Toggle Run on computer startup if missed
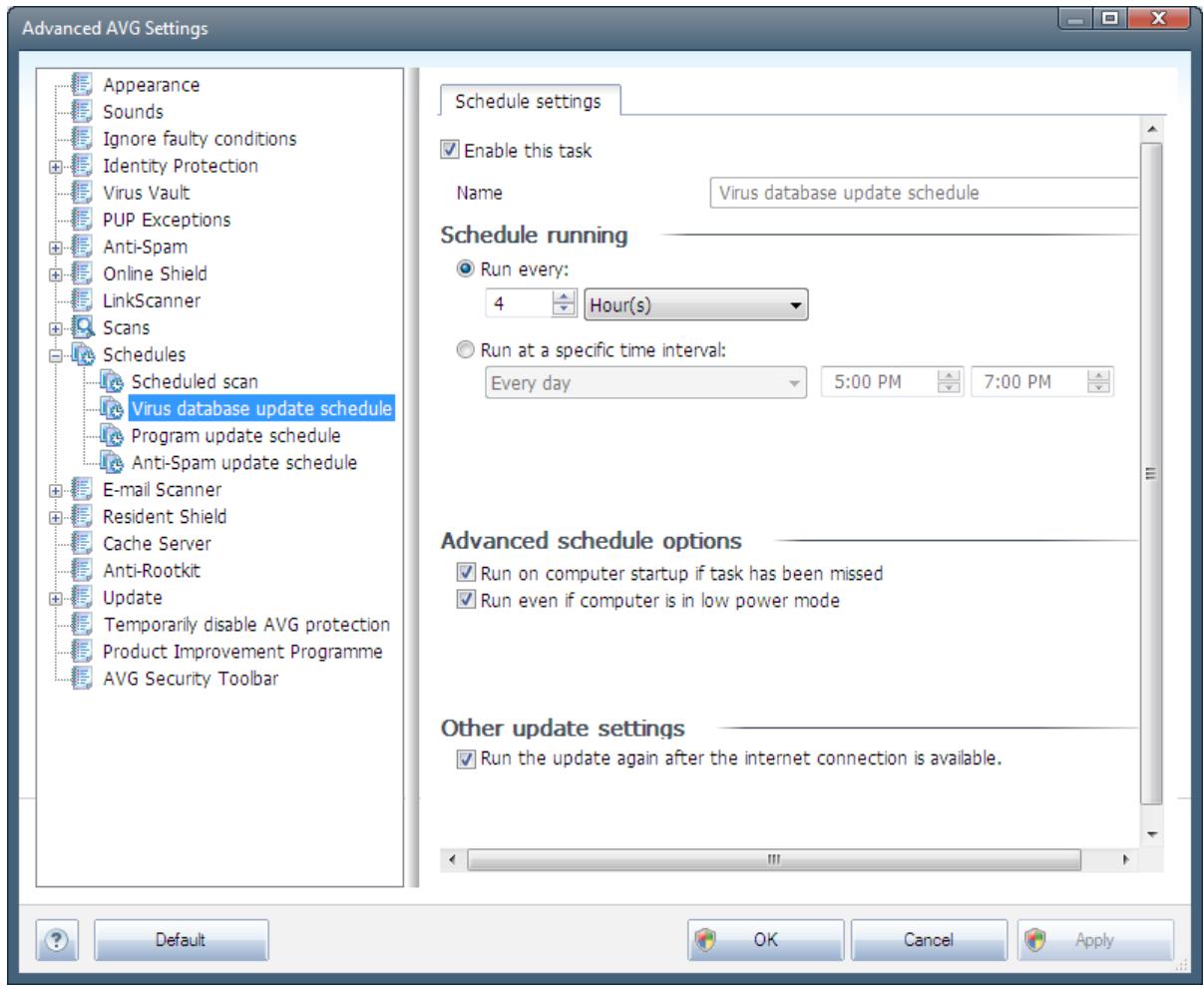 click(467, 574)
